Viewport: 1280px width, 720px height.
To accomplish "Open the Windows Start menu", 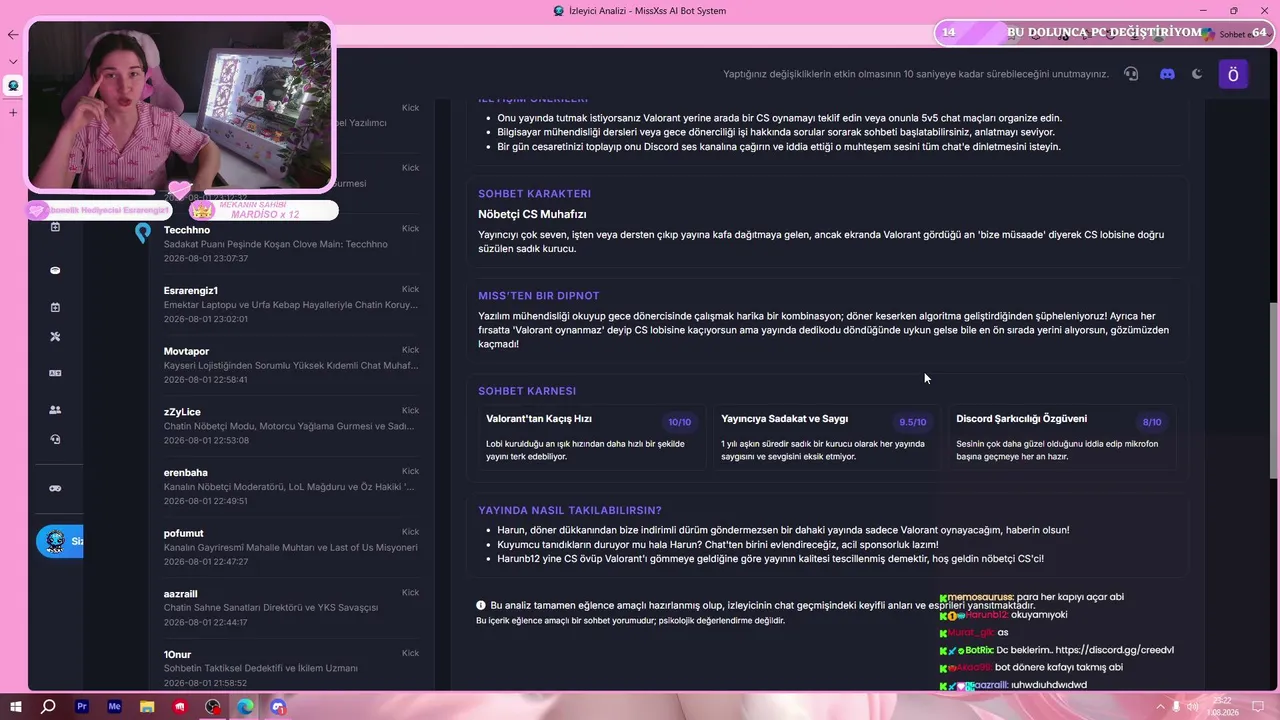I will click(16, 707).
